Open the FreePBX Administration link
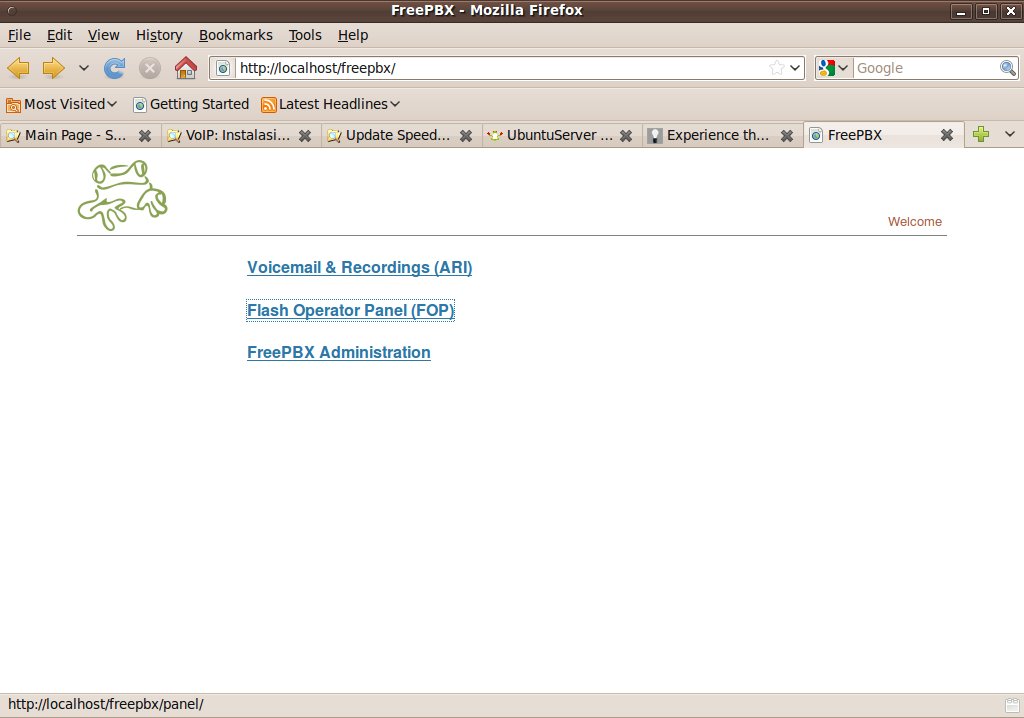The image size is (1024, 718). 338,352
